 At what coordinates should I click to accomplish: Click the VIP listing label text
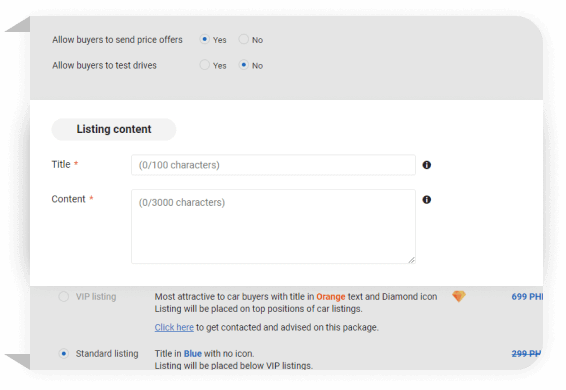[x=96, y=297]
